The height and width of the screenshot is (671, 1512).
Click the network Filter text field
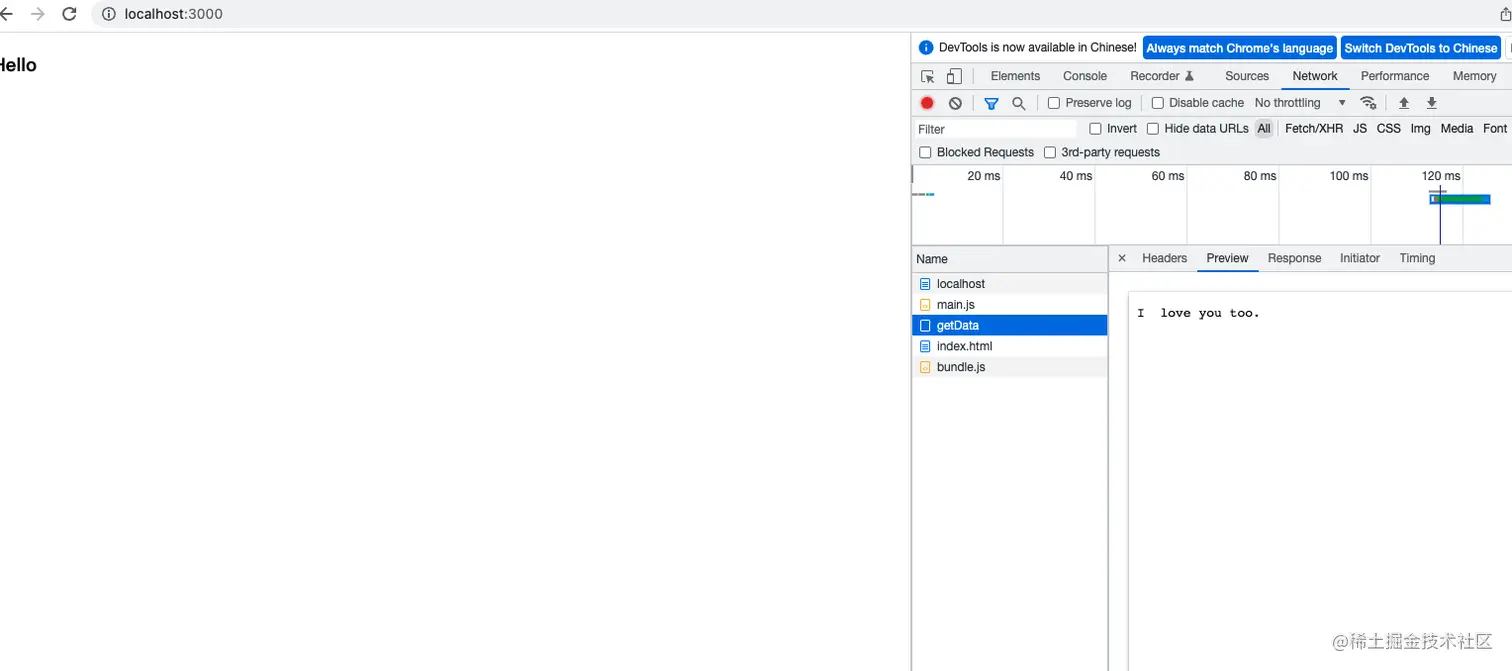996,129
